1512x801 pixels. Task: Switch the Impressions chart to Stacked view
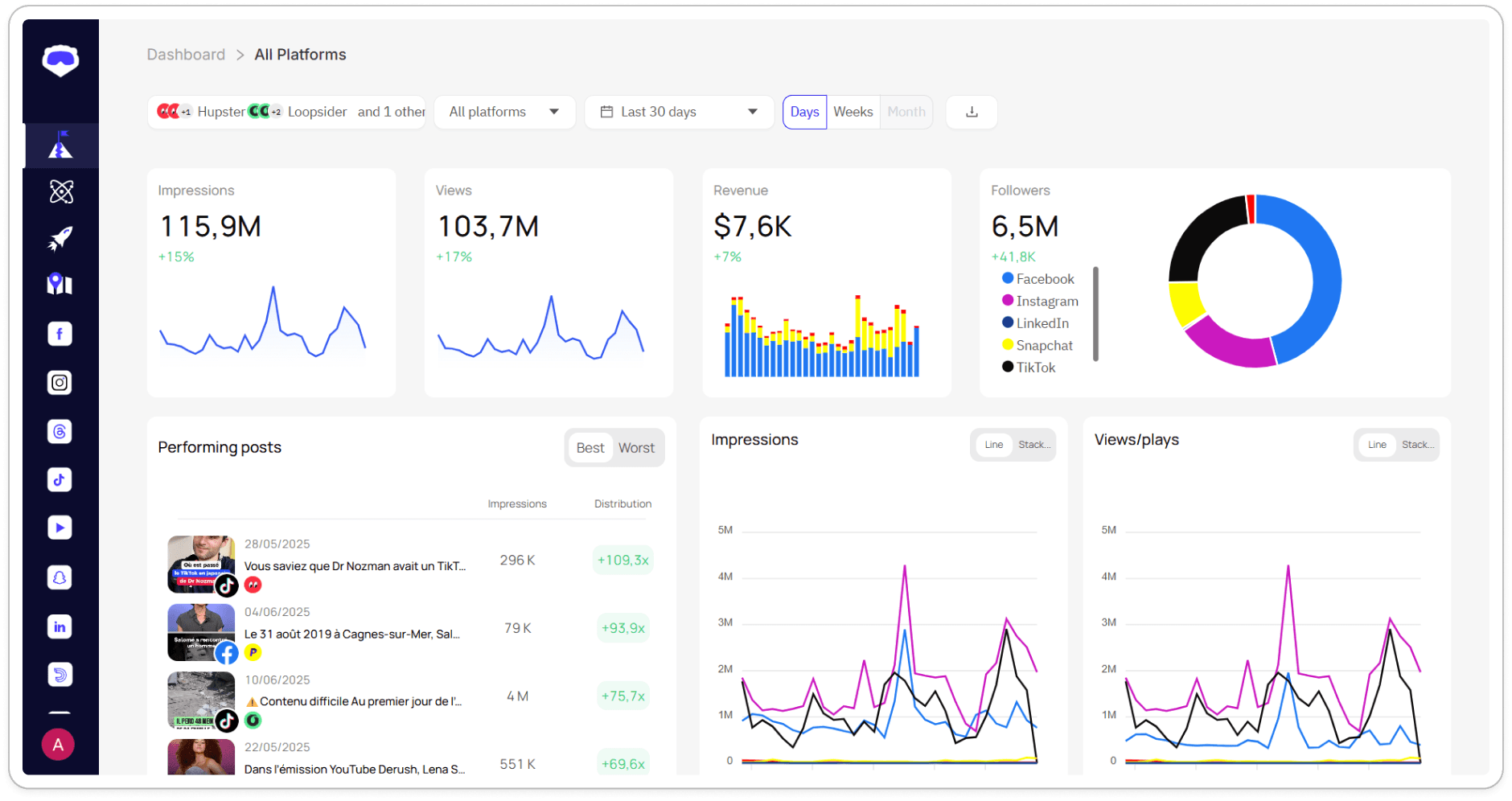click(1035, 444)
